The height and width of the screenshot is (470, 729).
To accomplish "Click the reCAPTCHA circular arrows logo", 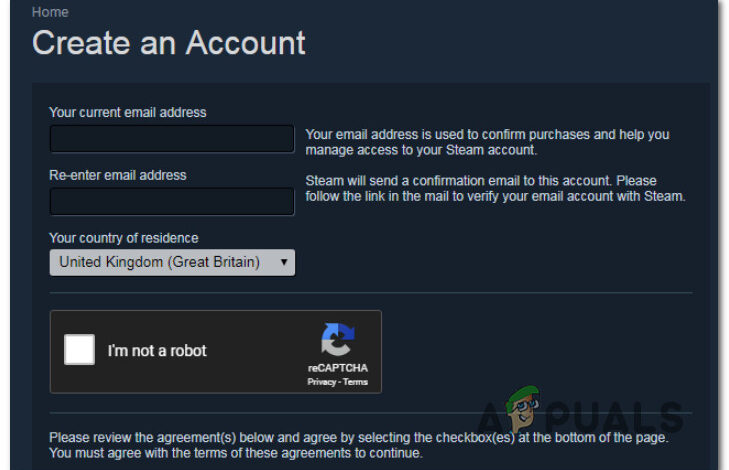I will pos(337,341).
